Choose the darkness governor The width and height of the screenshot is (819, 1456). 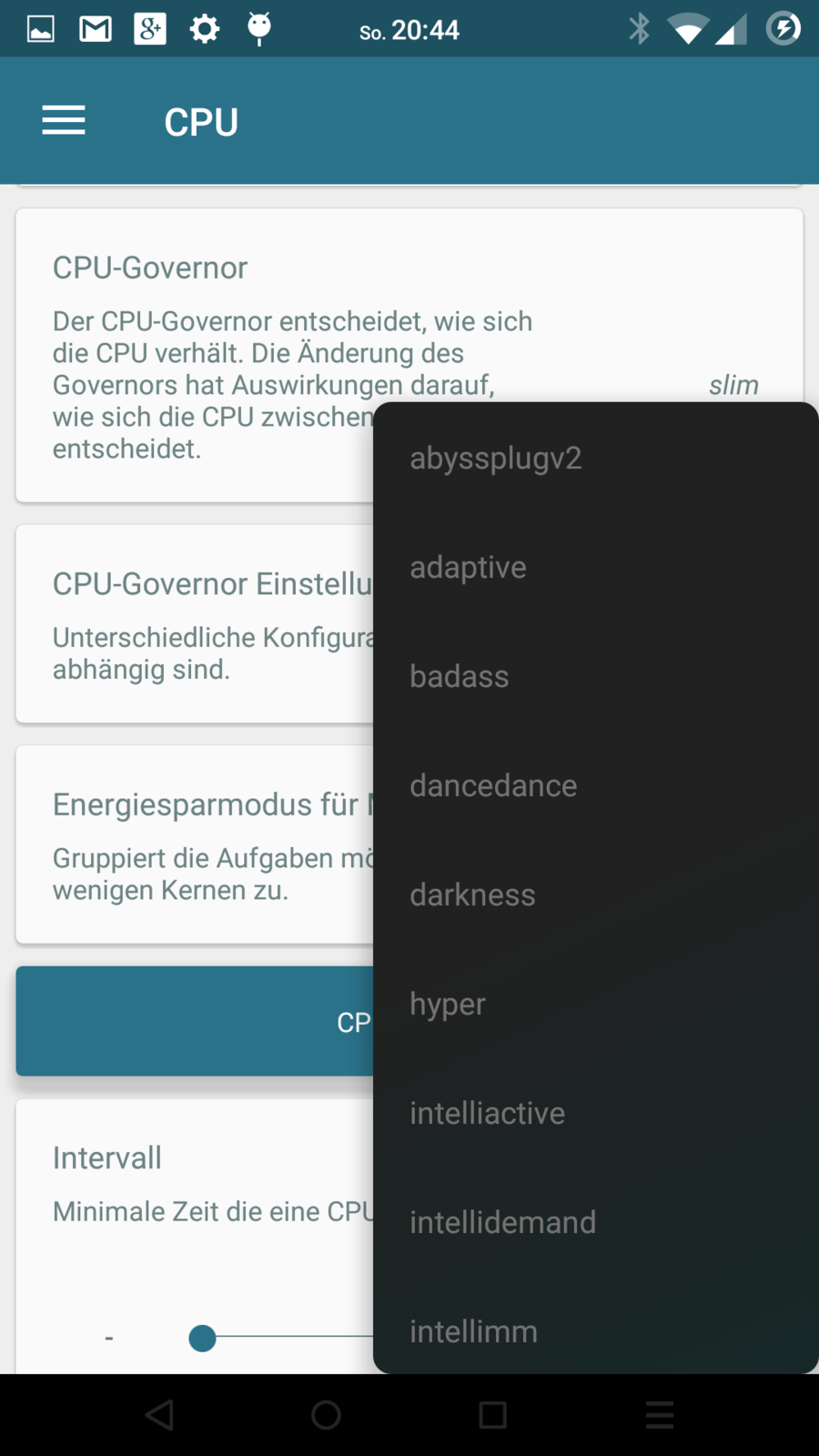click(x=473, y=895)
